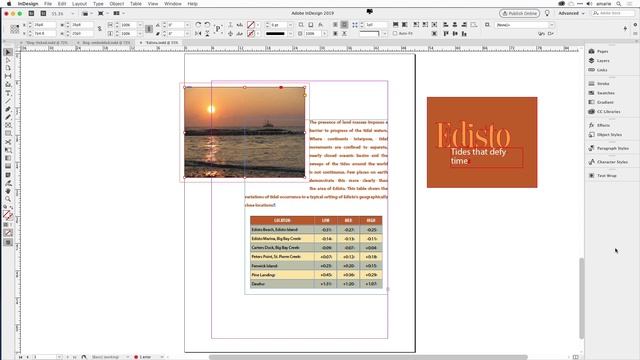Click the Publish Online button
The width and height of the screenshot is (640, 360).
coord(519,13)
